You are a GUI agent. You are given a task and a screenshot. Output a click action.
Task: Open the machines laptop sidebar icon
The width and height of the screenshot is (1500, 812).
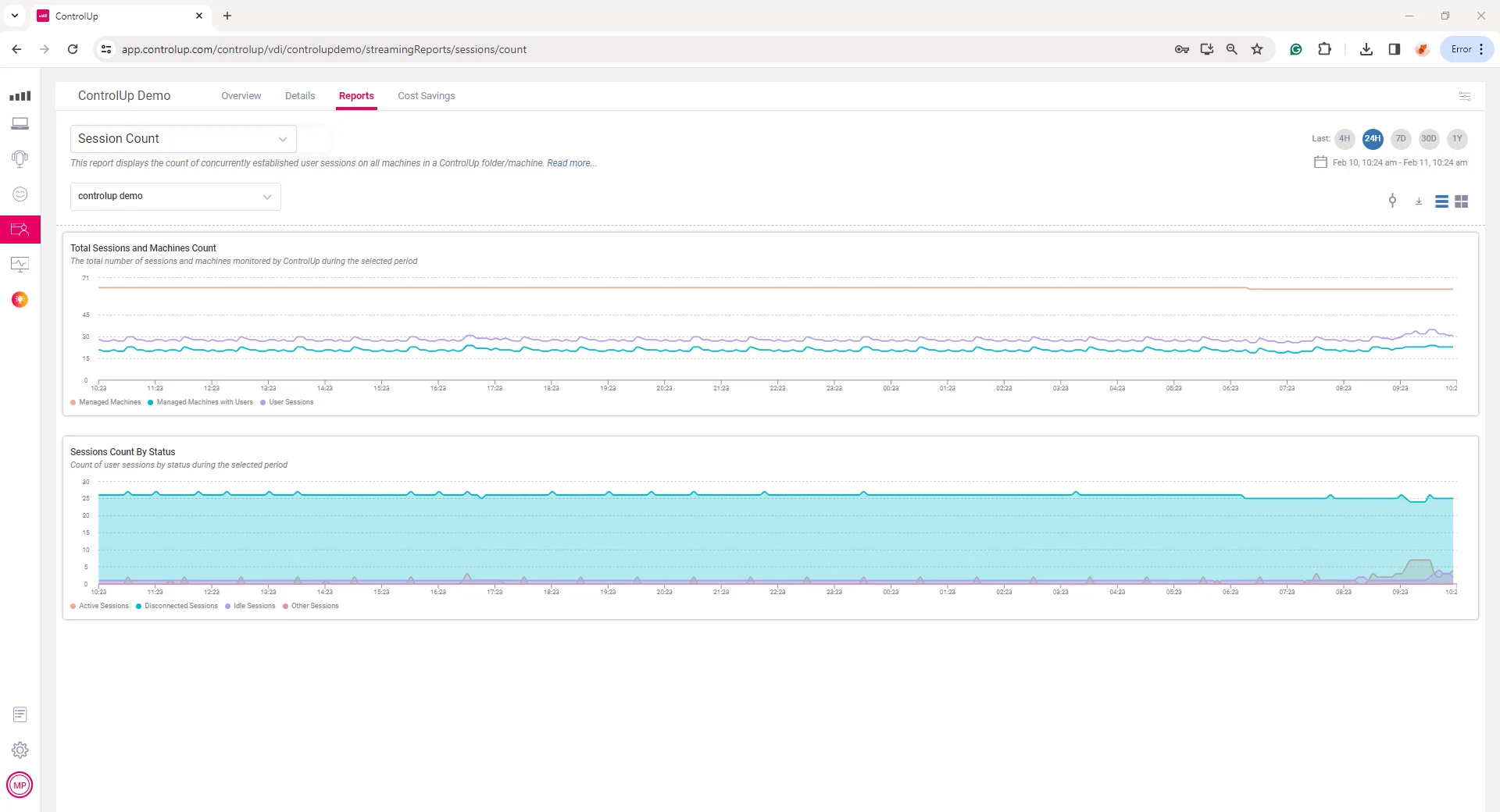(x=20, y=124)
